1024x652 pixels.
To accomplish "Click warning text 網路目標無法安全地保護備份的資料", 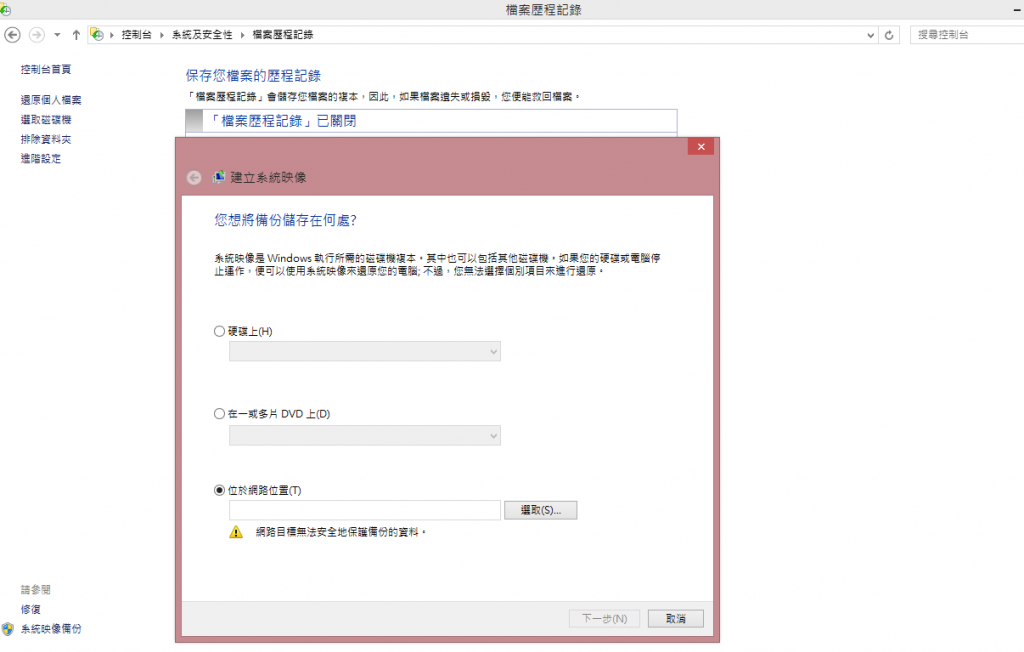I will point(340,532).
